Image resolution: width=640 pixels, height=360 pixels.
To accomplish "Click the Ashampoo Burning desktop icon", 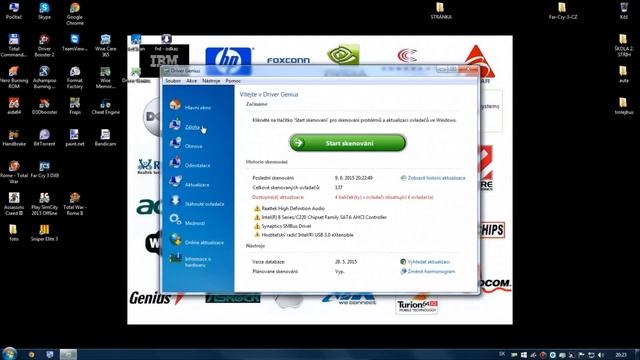I will pyautogui.click(x=44, y=77).
